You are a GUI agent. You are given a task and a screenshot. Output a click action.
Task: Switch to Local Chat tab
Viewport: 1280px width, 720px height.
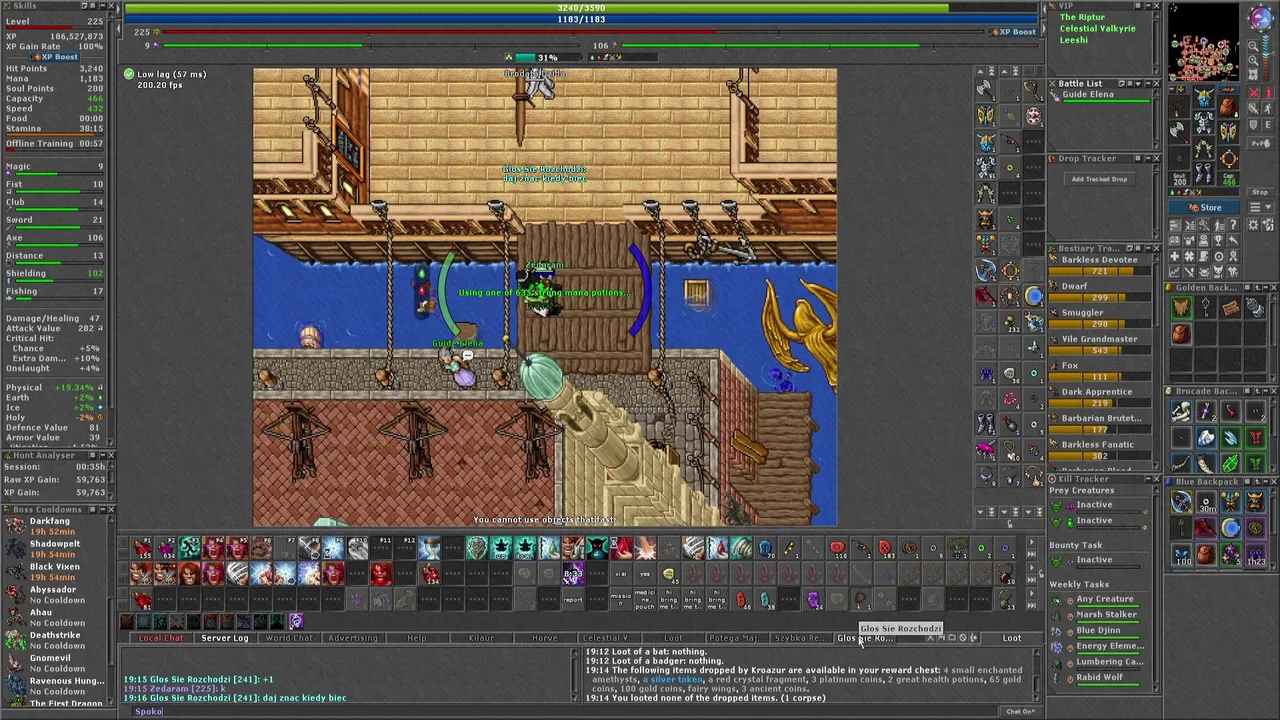[x=161, y=638]
